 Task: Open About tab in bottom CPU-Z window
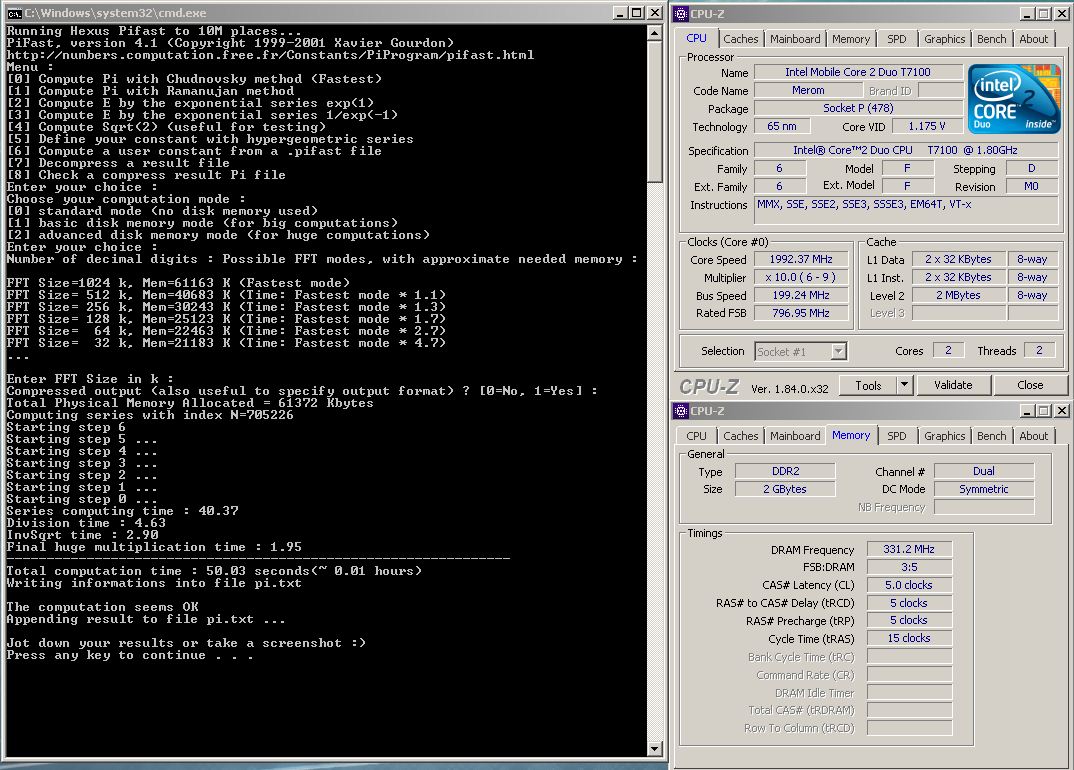click(x=1033, y=436)
